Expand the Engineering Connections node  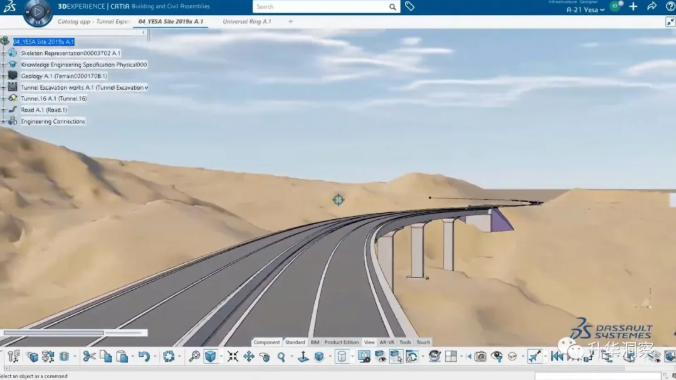coord(3,122)
